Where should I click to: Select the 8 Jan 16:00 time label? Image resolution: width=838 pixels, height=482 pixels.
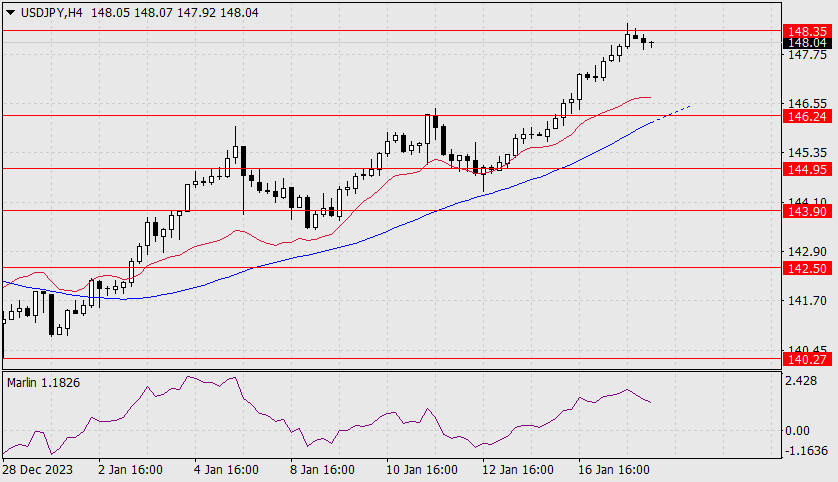click(x=322, y=470)
